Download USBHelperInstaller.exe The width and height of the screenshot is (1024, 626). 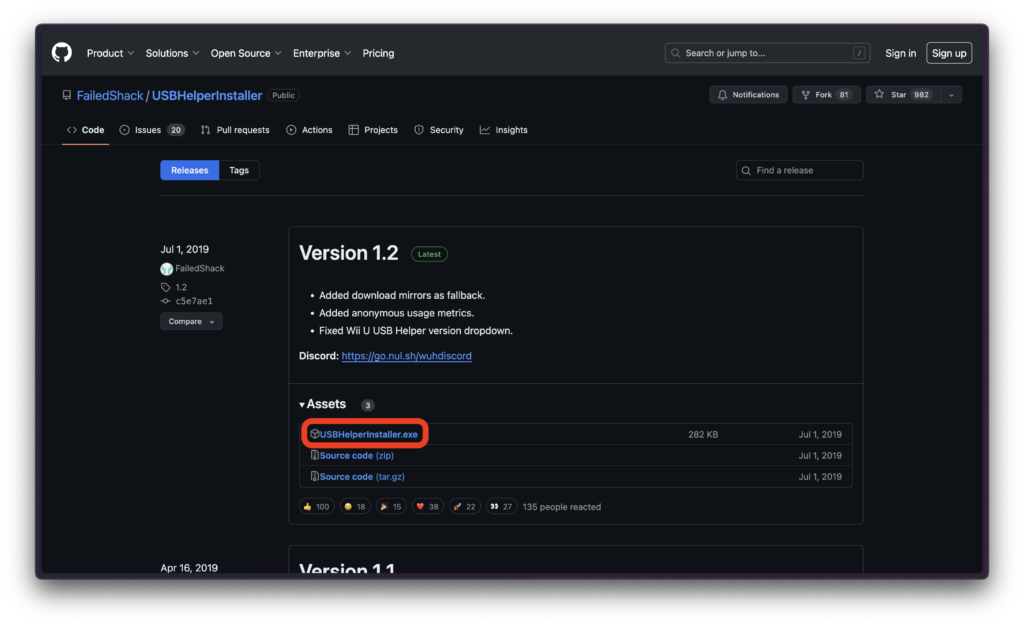(368, 435)
